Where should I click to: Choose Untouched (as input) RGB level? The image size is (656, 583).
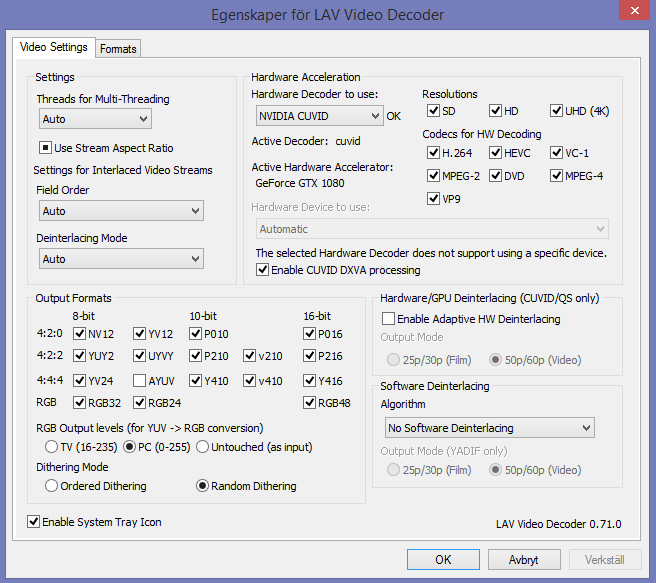click(x=202, y=447)
